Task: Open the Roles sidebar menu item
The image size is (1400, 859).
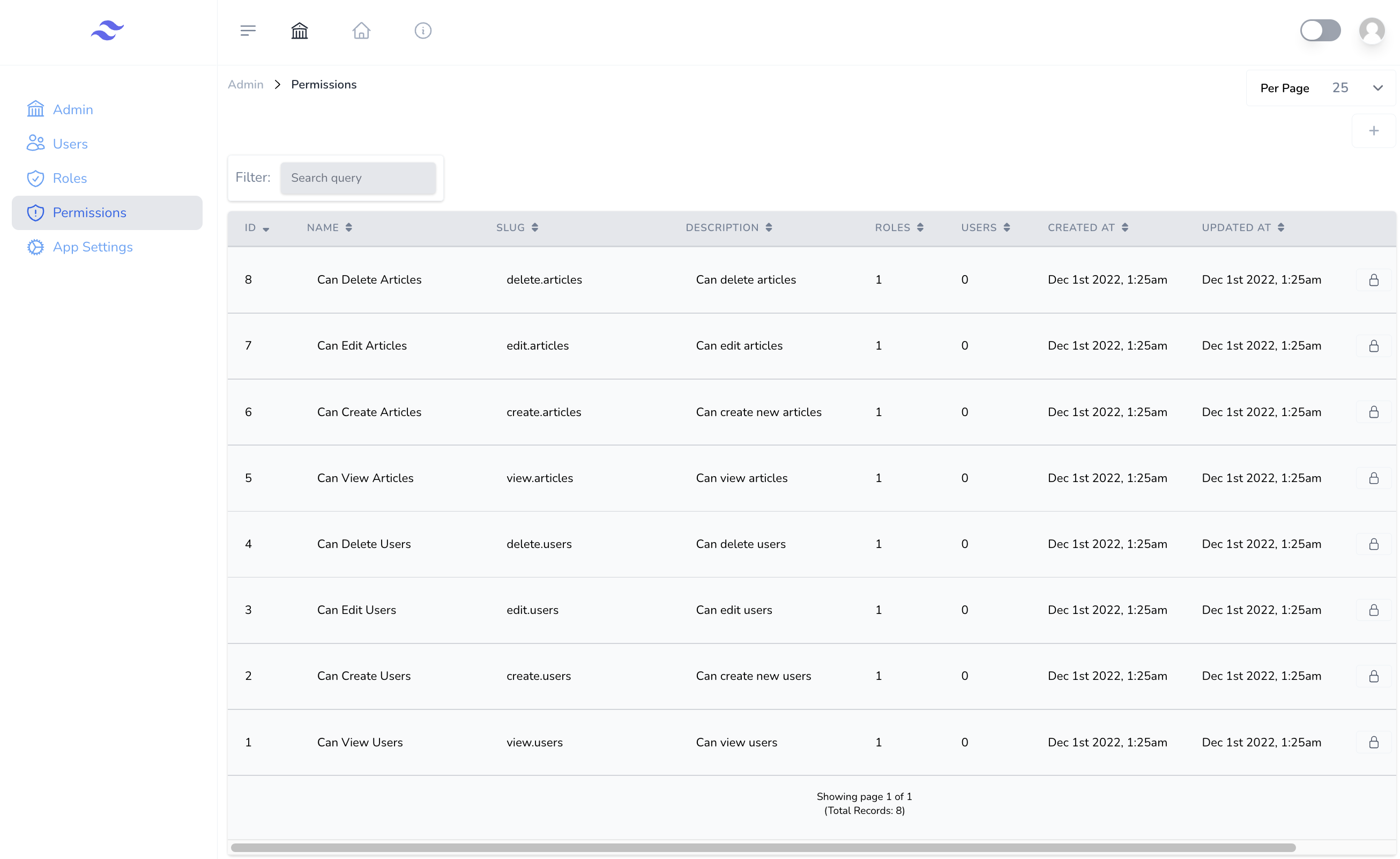Action: point(70,179)
